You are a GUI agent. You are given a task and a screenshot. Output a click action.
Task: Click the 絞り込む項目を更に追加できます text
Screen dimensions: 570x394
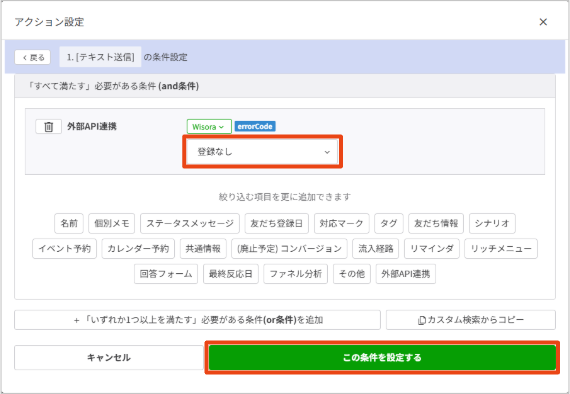(285, 197)
